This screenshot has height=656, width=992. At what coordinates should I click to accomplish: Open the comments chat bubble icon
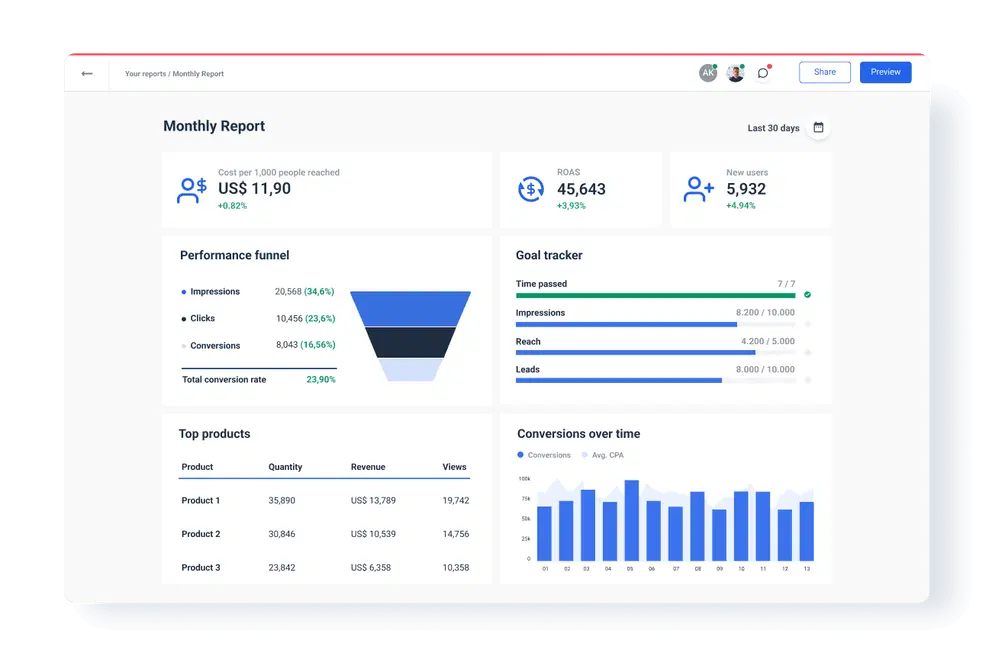[x=763, y=73]
